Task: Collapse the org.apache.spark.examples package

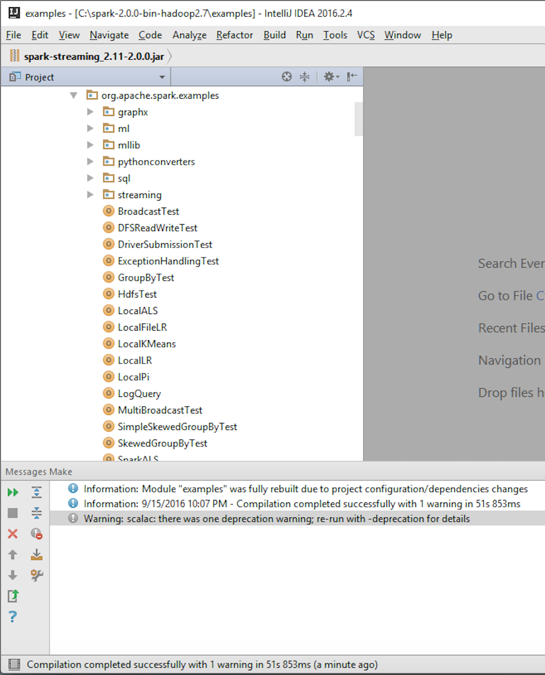Action: point(74,95)
